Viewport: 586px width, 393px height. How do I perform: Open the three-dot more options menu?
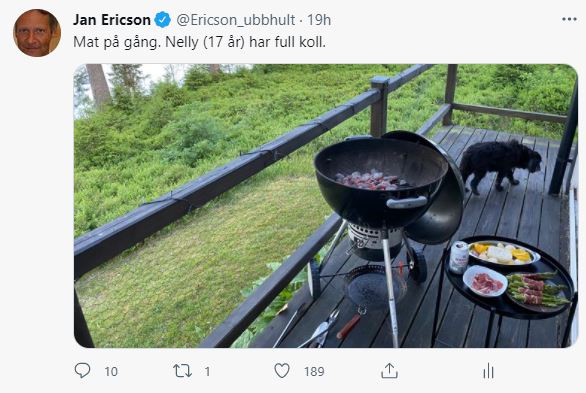569,19
